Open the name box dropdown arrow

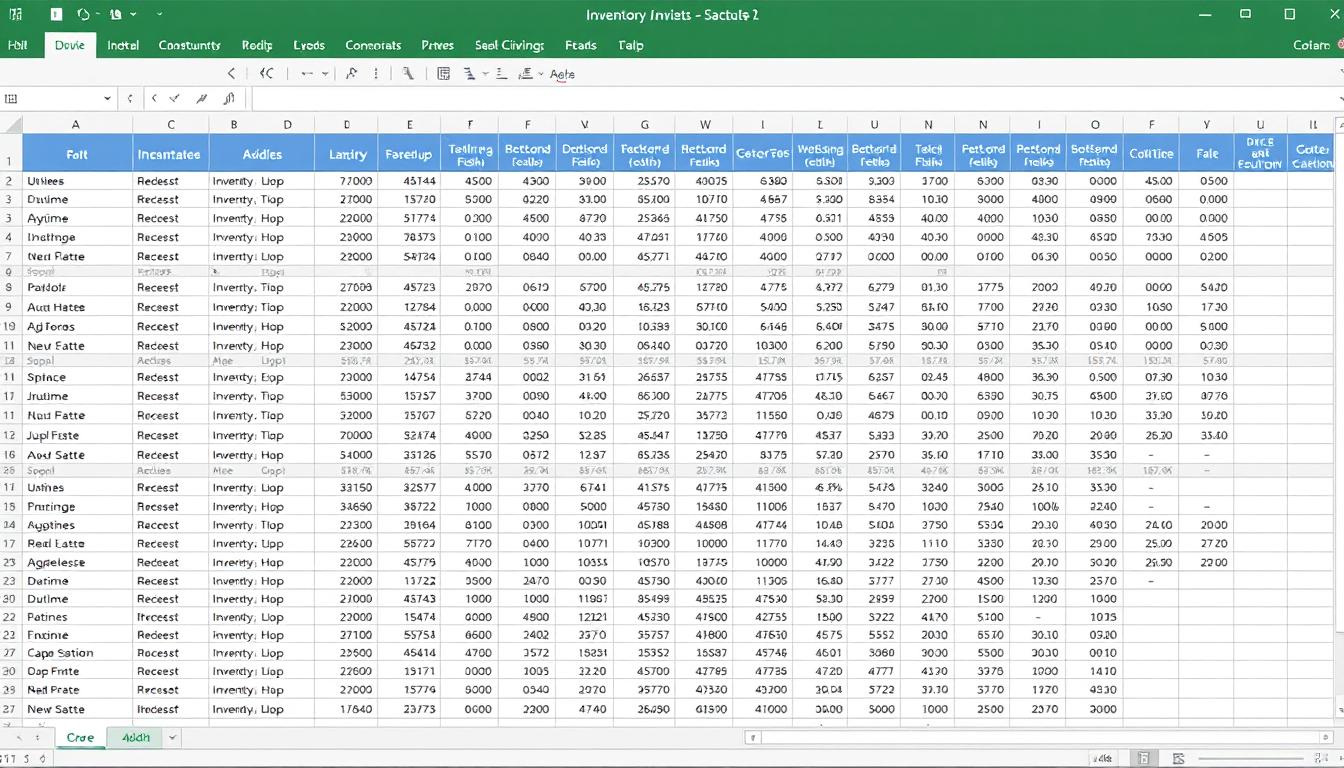107,99
